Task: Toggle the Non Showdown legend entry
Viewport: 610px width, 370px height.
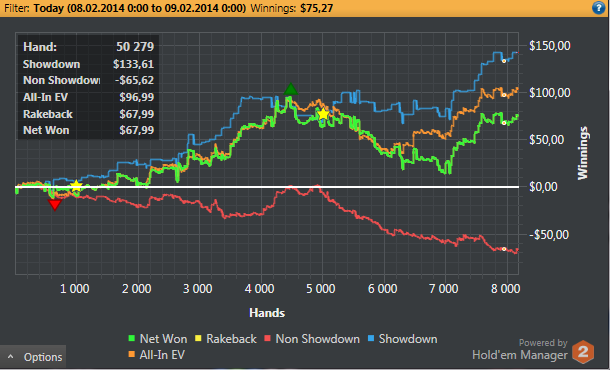Action: 312,339
